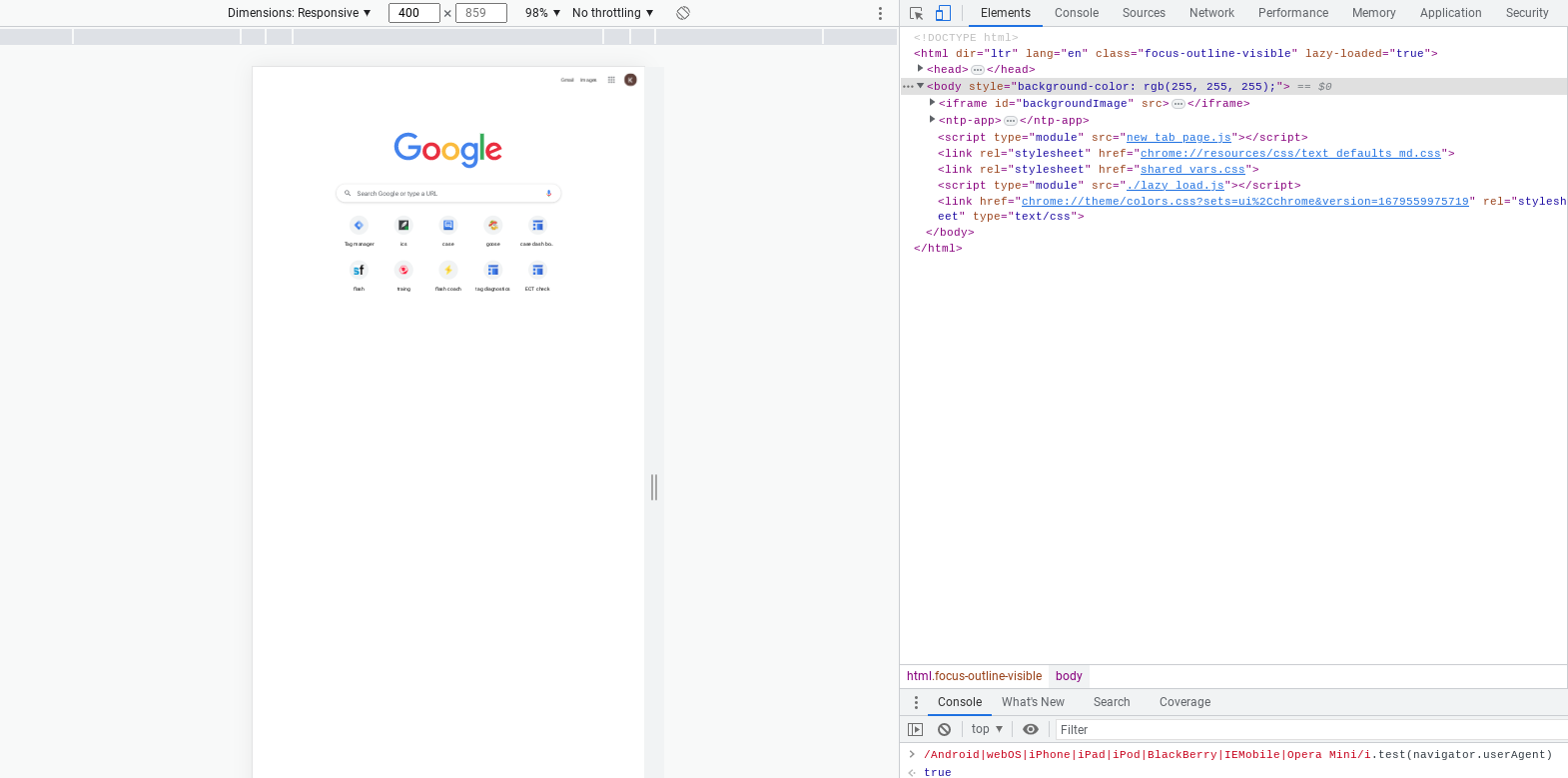The height and width of the screenshot is (778, 1568).
Task: Switch to the Memory tab
Action: coord(1374,13)
